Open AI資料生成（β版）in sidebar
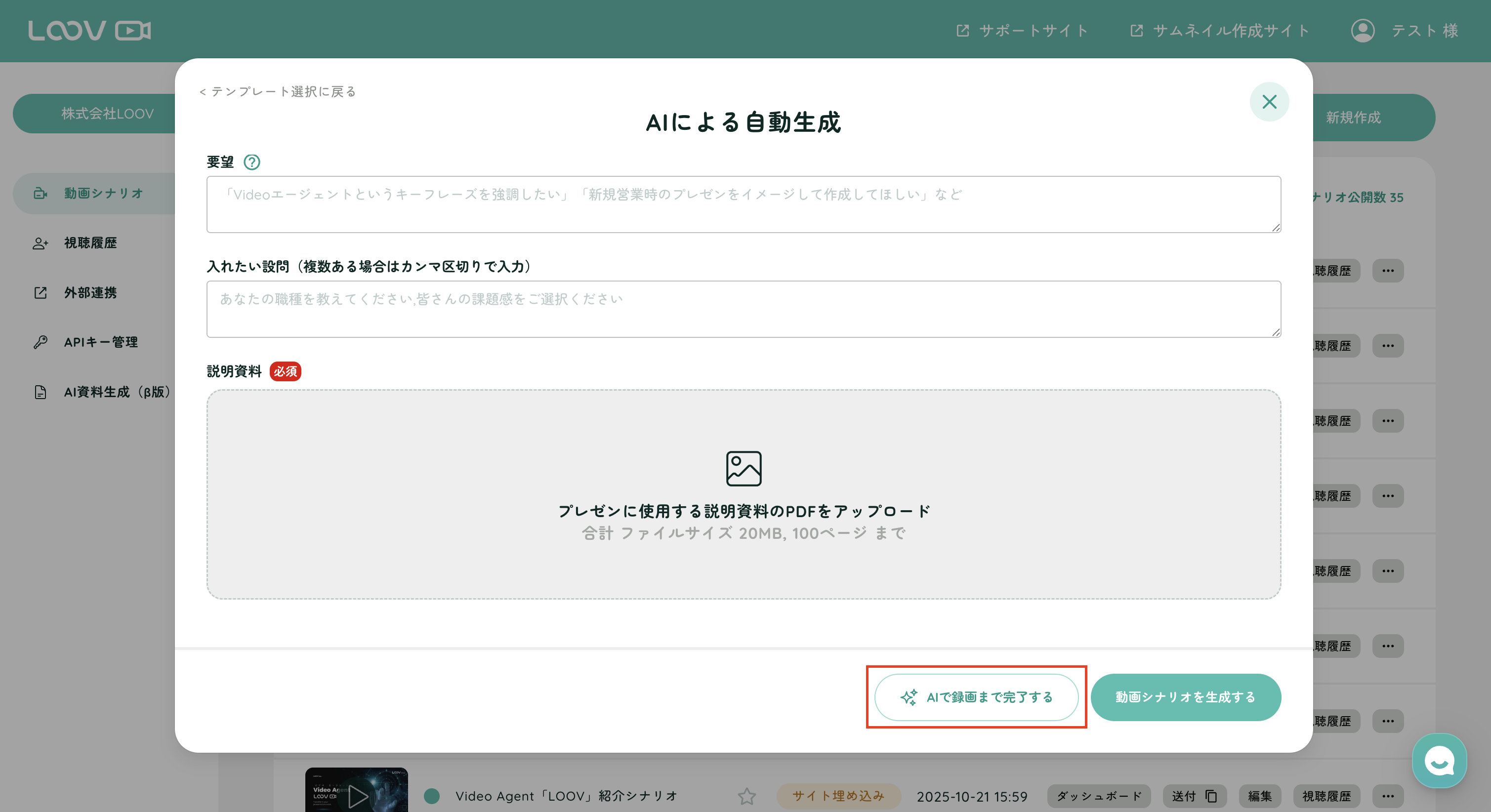 116,392
